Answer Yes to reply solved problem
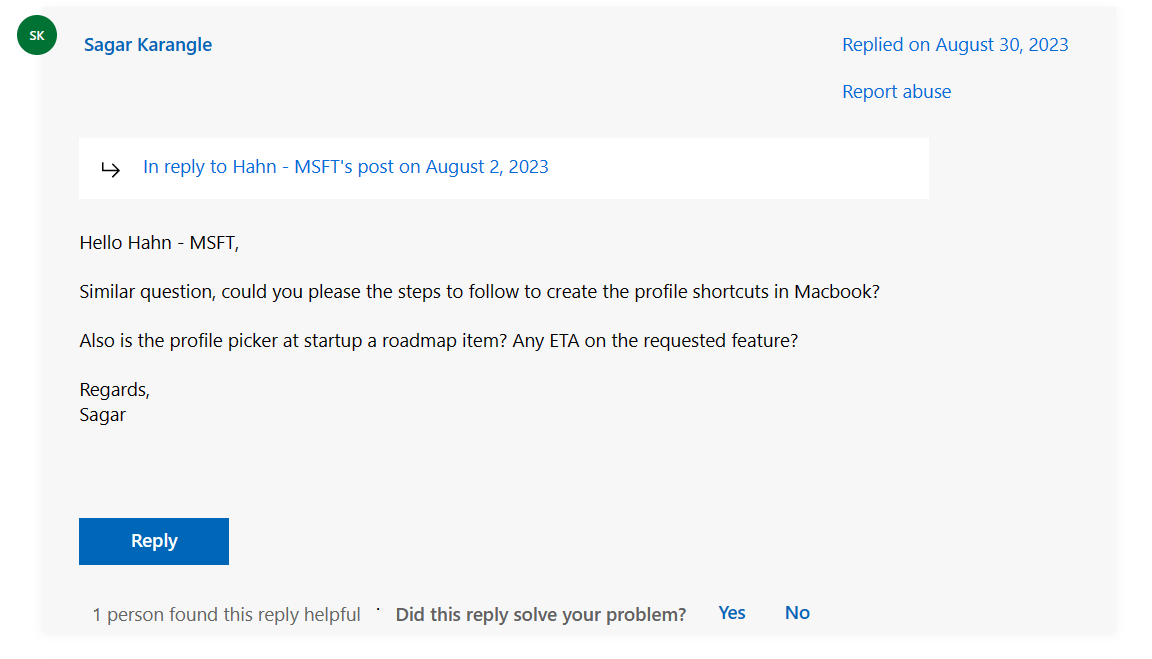Viewport: 1152px width, 659px height. [731, 613]
